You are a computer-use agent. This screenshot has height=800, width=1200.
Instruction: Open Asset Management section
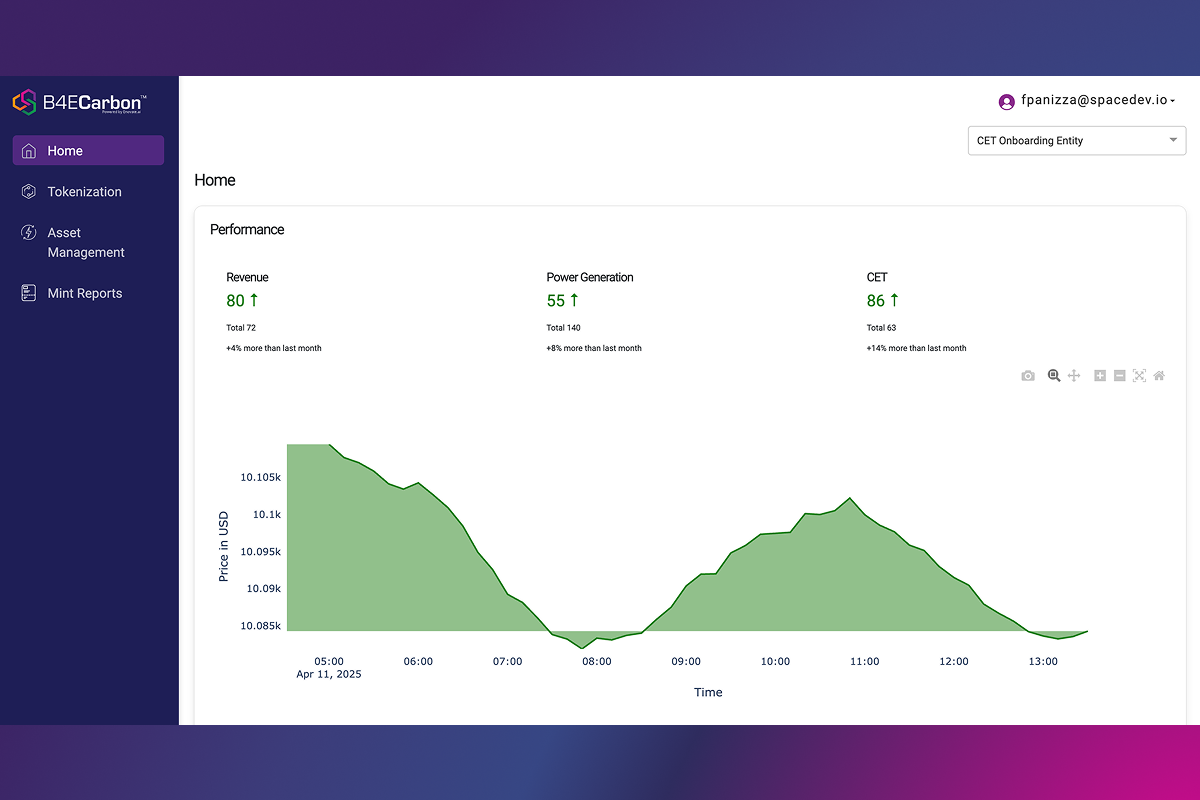coord(86,243)
